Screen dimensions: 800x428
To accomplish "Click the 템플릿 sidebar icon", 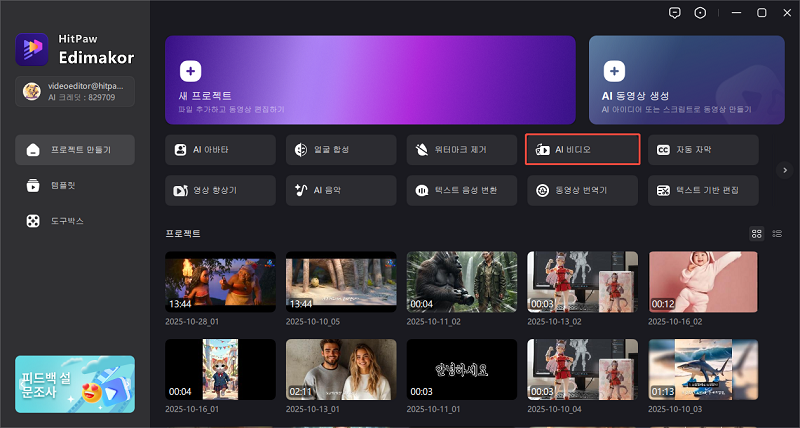I will pyautogui.click(x=33, y=185).
